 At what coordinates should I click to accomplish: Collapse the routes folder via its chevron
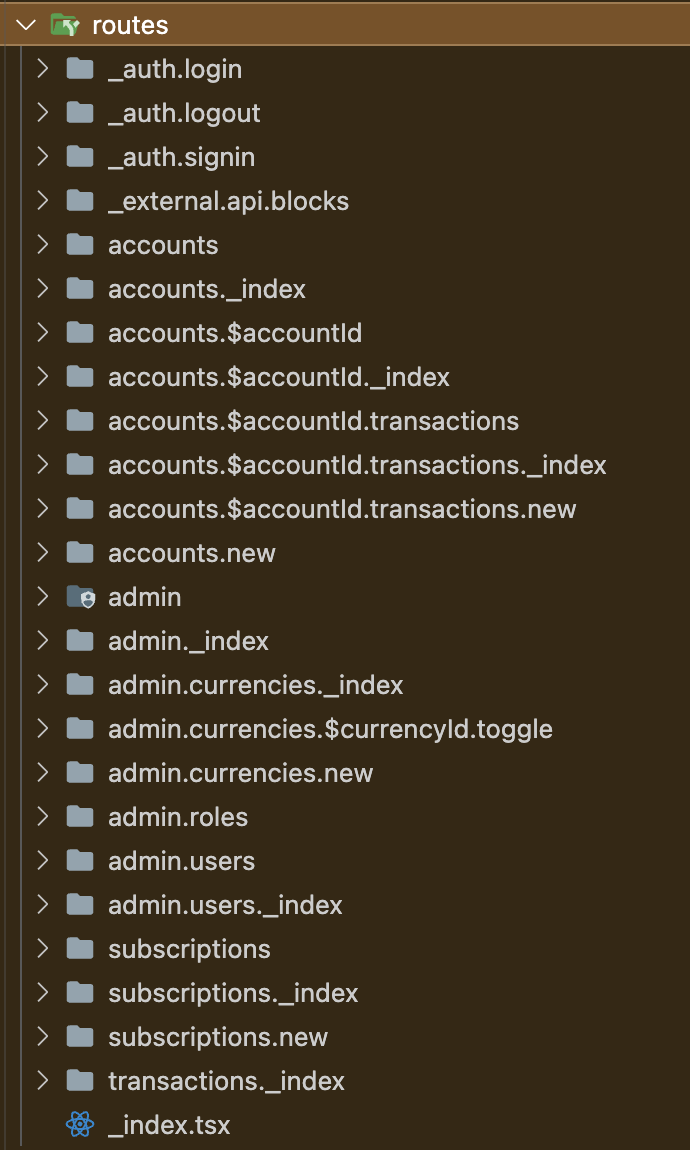click(25, 25)
